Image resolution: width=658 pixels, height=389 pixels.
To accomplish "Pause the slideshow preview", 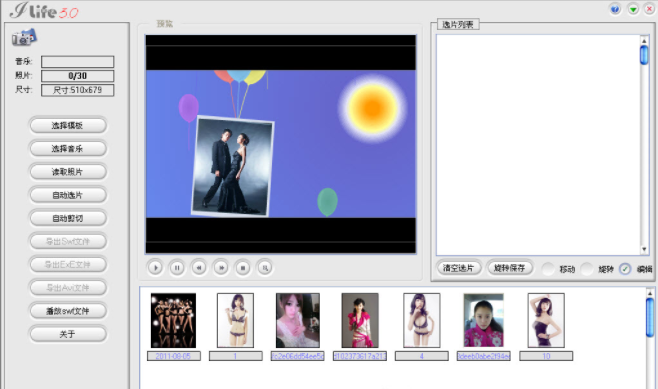I will tap(177, 267).
